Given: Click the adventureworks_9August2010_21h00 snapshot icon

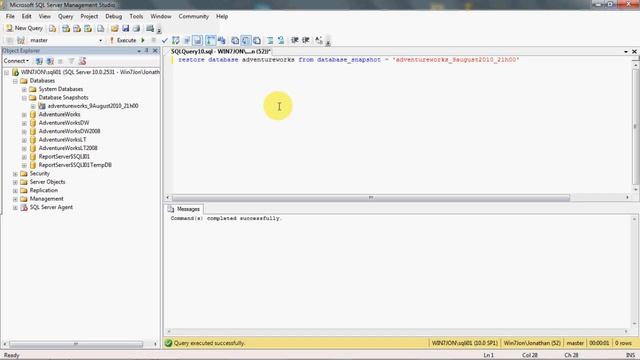Looking at the screenshot, I should tap(42, 106).
